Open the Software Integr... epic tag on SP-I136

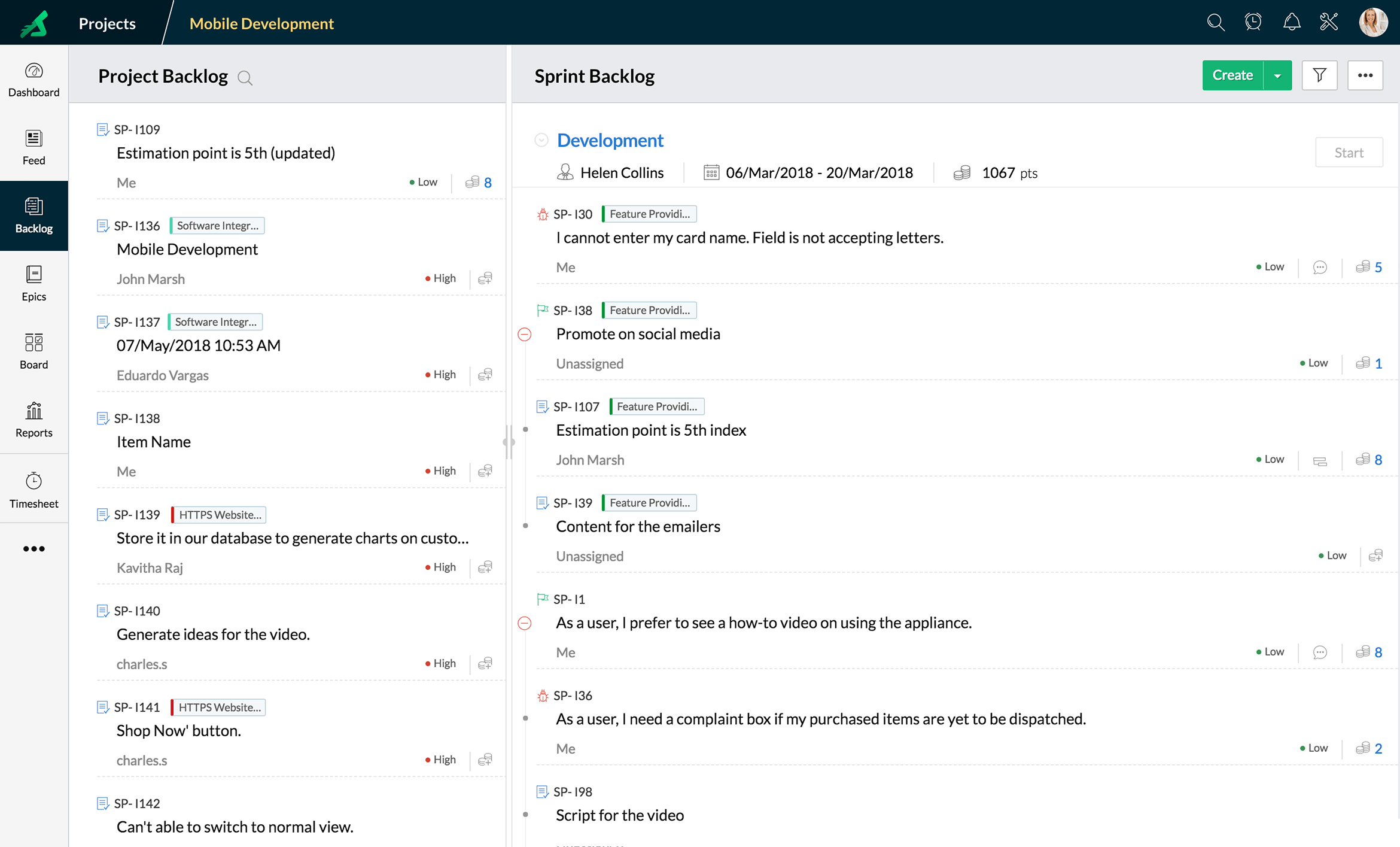click(x=217, y=226)
